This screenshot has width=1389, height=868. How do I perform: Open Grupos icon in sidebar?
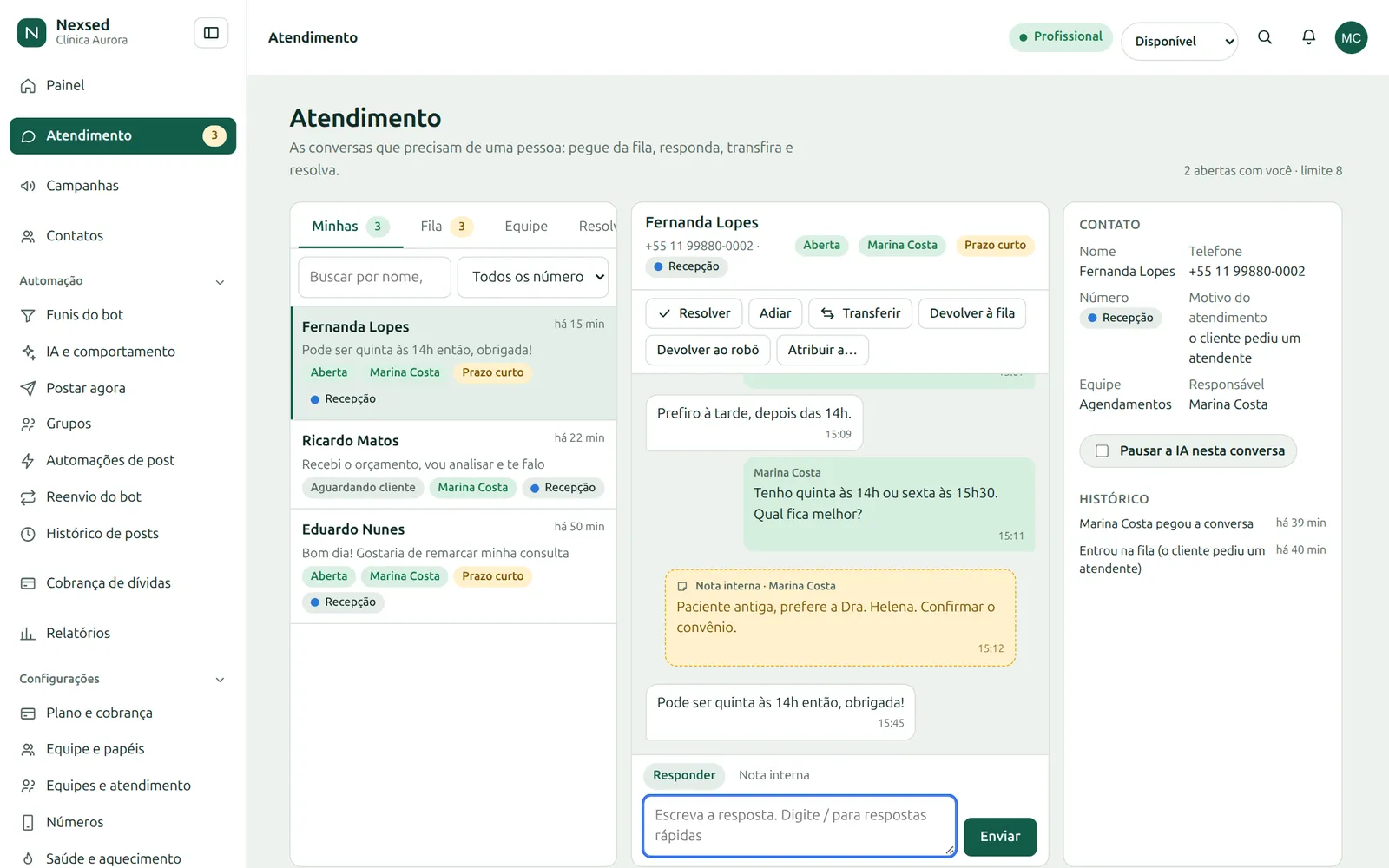coord(28,424)
